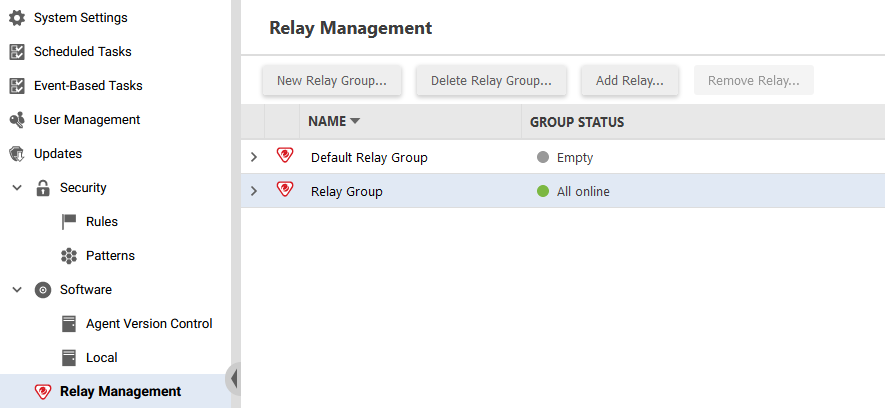
Task: Click the System Settings gear icon
Action: pos(17,17)
